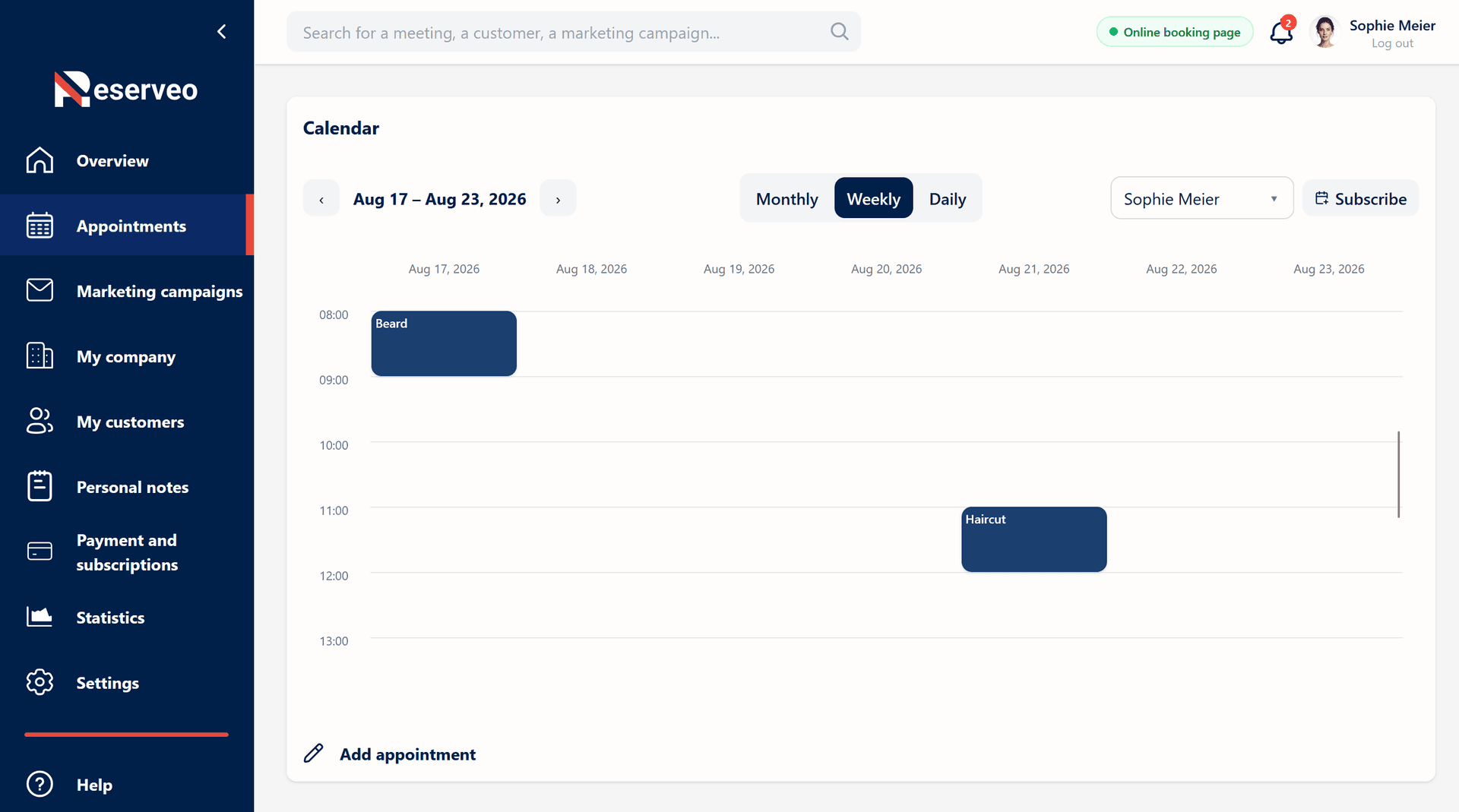The image size is (1459, 812).
Task: Click the Appointments calendar icon
Action: [x=40, y=226]
